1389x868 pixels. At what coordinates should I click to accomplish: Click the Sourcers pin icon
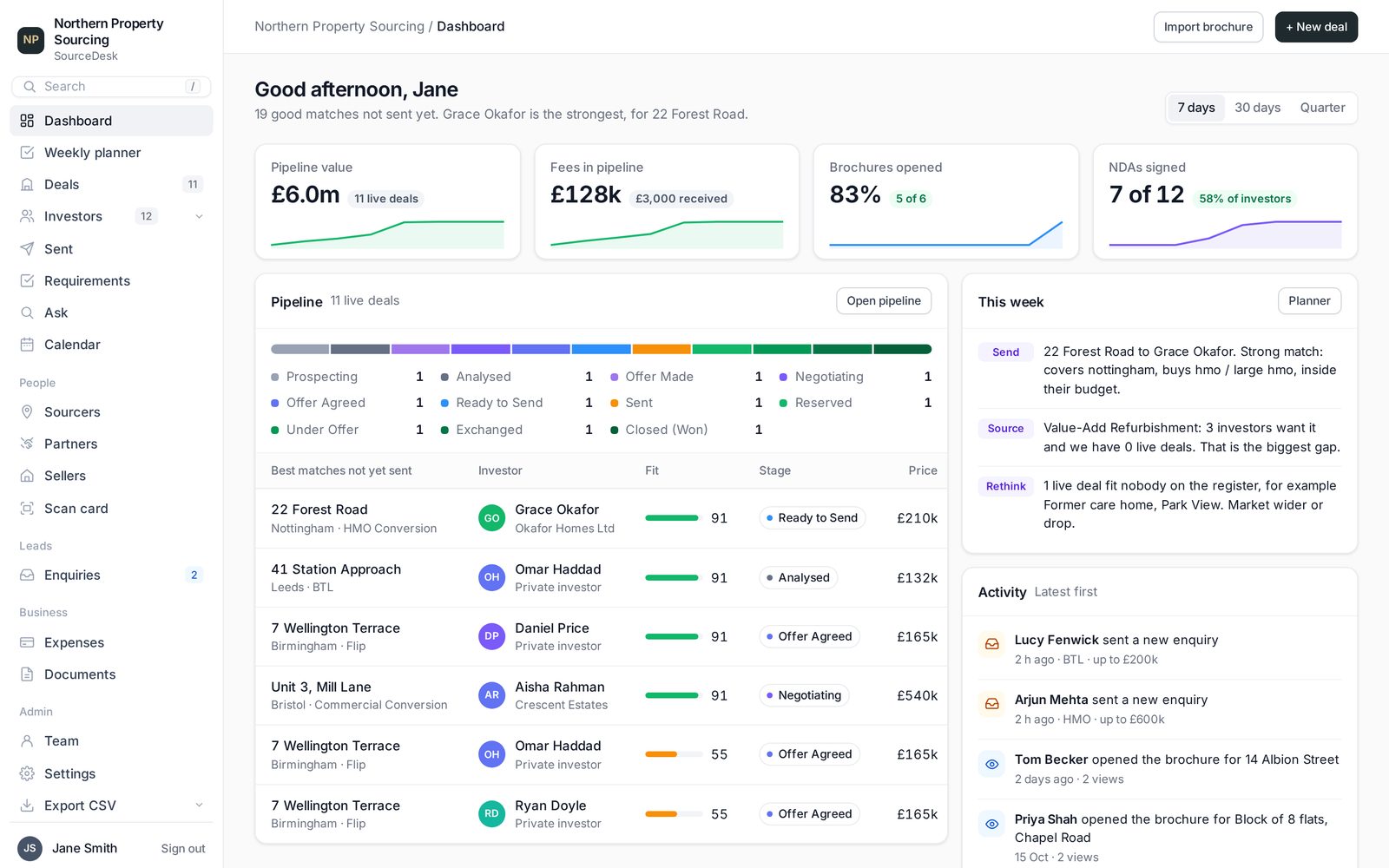(27, 412)
